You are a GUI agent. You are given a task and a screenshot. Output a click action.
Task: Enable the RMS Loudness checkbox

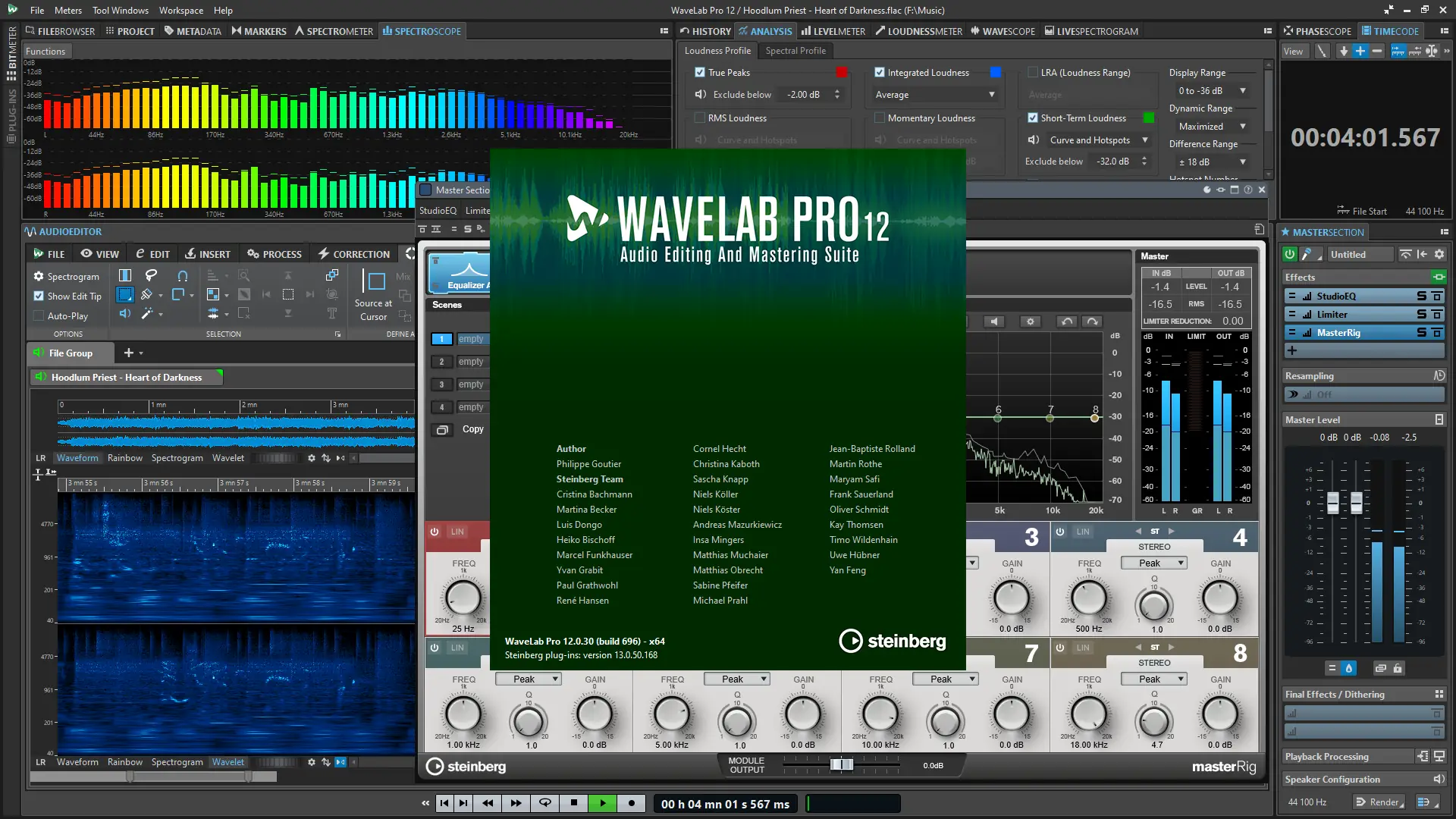point(700,118)
